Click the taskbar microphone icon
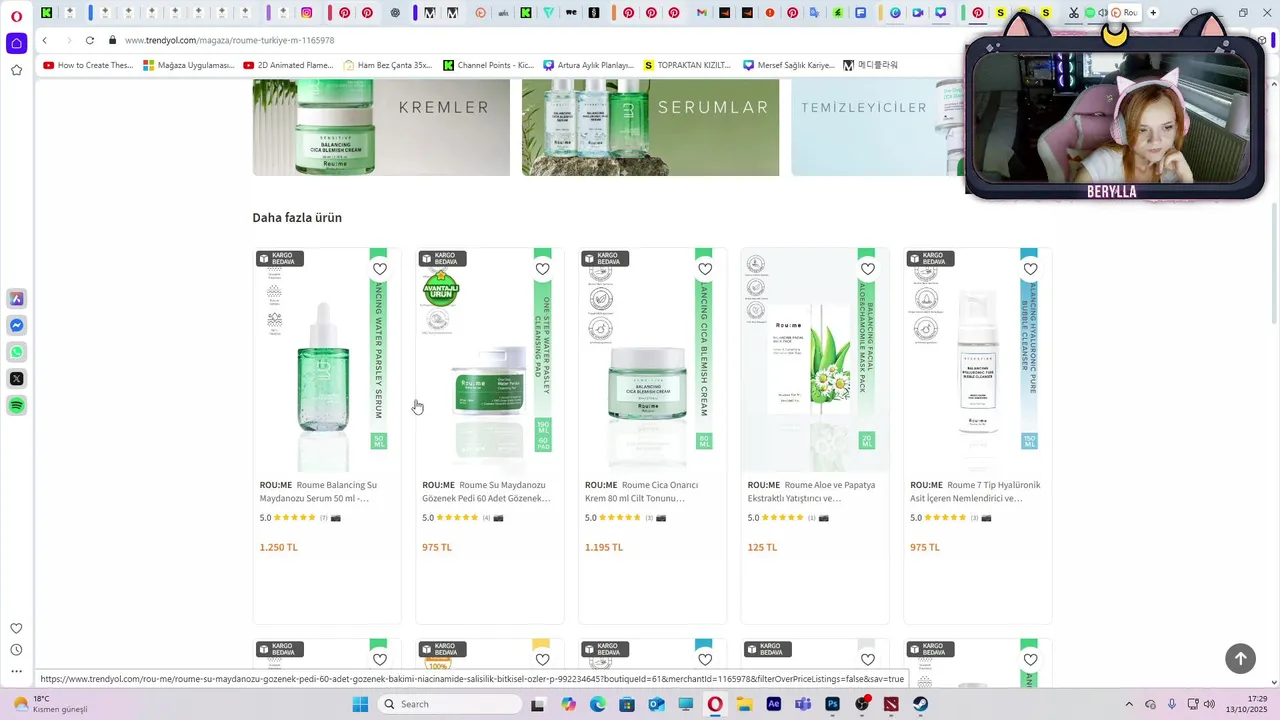Screen dimensions: 1280x720 coord(1172,704)
